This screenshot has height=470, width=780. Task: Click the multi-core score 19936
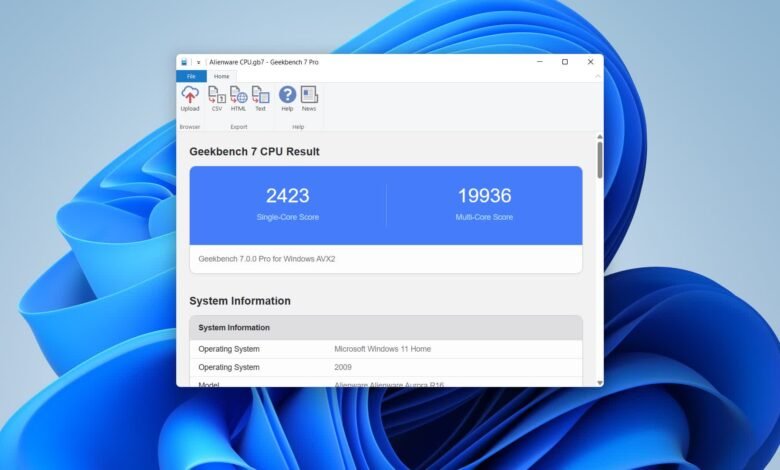(485, 195)
